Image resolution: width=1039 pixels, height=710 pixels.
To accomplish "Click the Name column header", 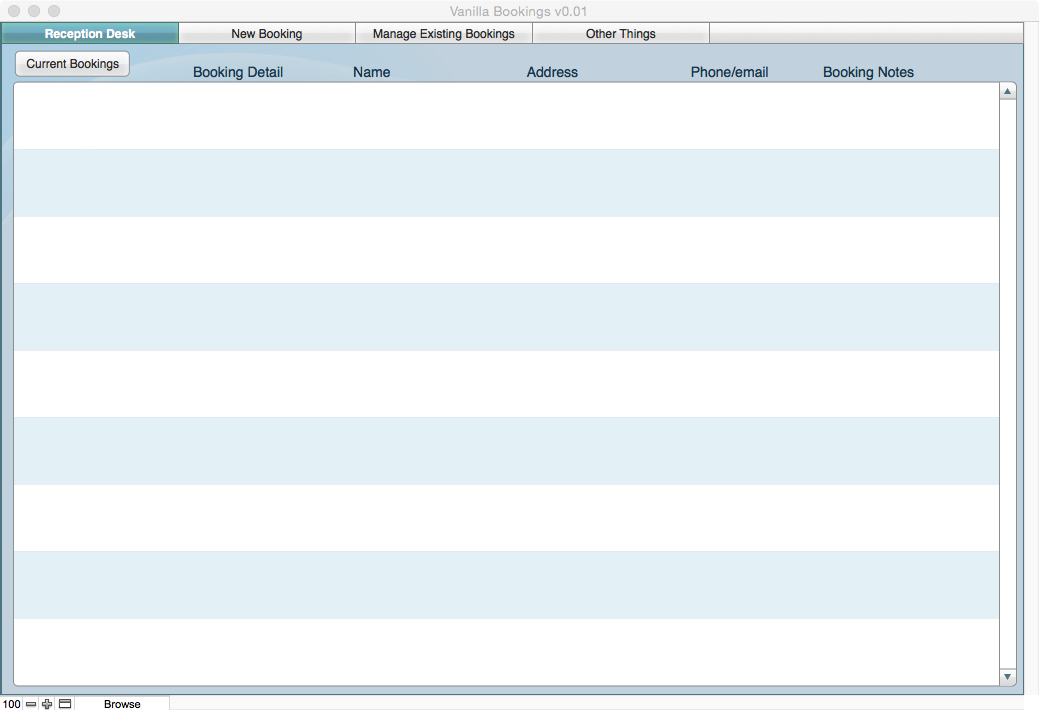I will click(372, 72).
